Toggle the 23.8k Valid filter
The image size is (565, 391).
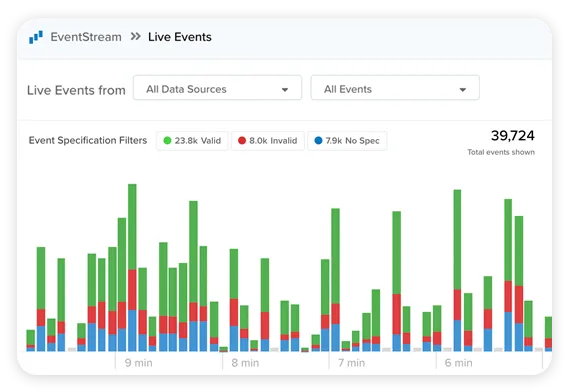192,141
